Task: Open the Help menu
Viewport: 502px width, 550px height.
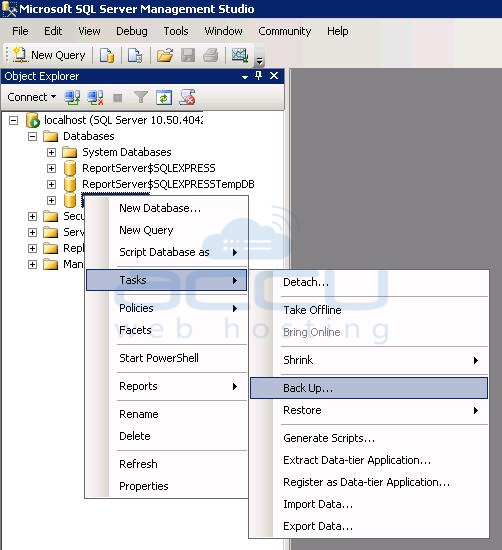Action: (337, 31)
